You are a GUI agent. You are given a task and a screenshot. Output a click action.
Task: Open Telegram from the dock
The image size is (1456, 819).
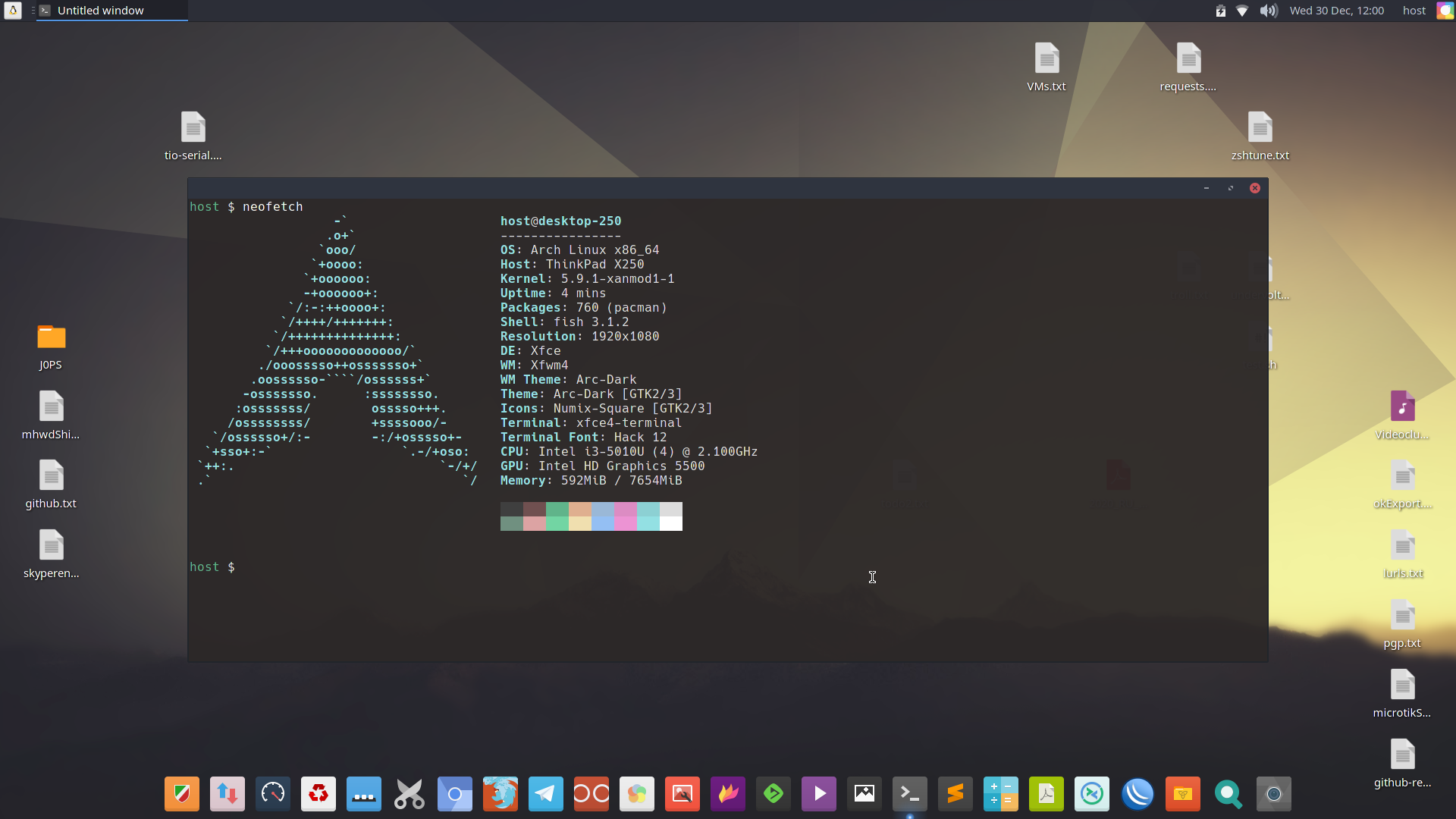(x=546, y=794)
